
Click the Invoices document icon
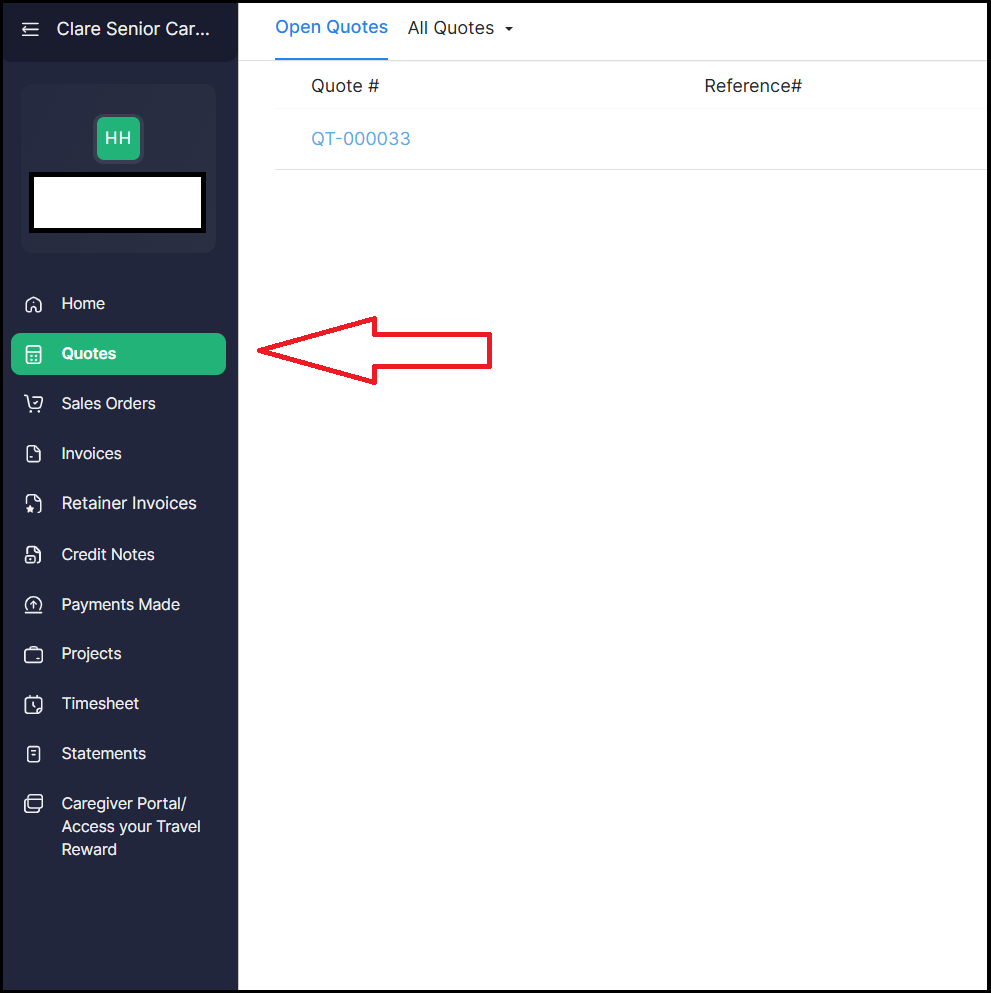click(x=34, y=454)
